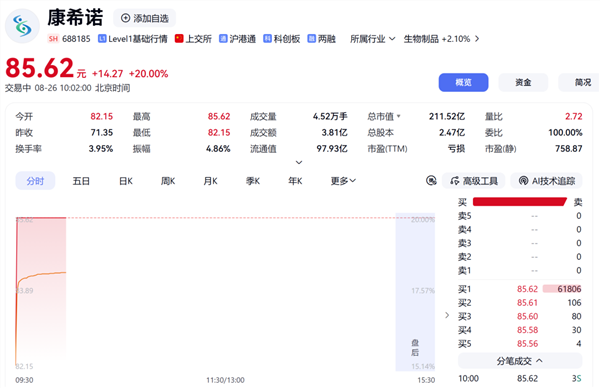Switch to the 五日 chart tab

tap(81, 181)
